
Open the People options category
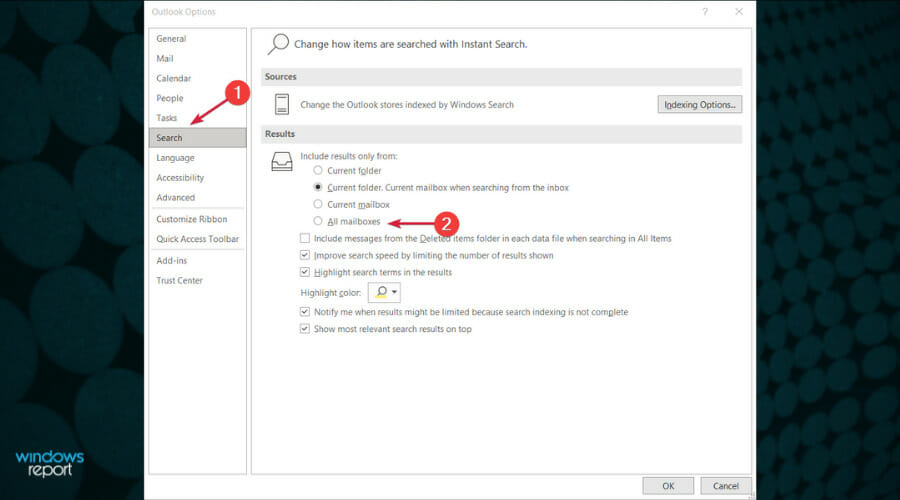click(197, 98)
